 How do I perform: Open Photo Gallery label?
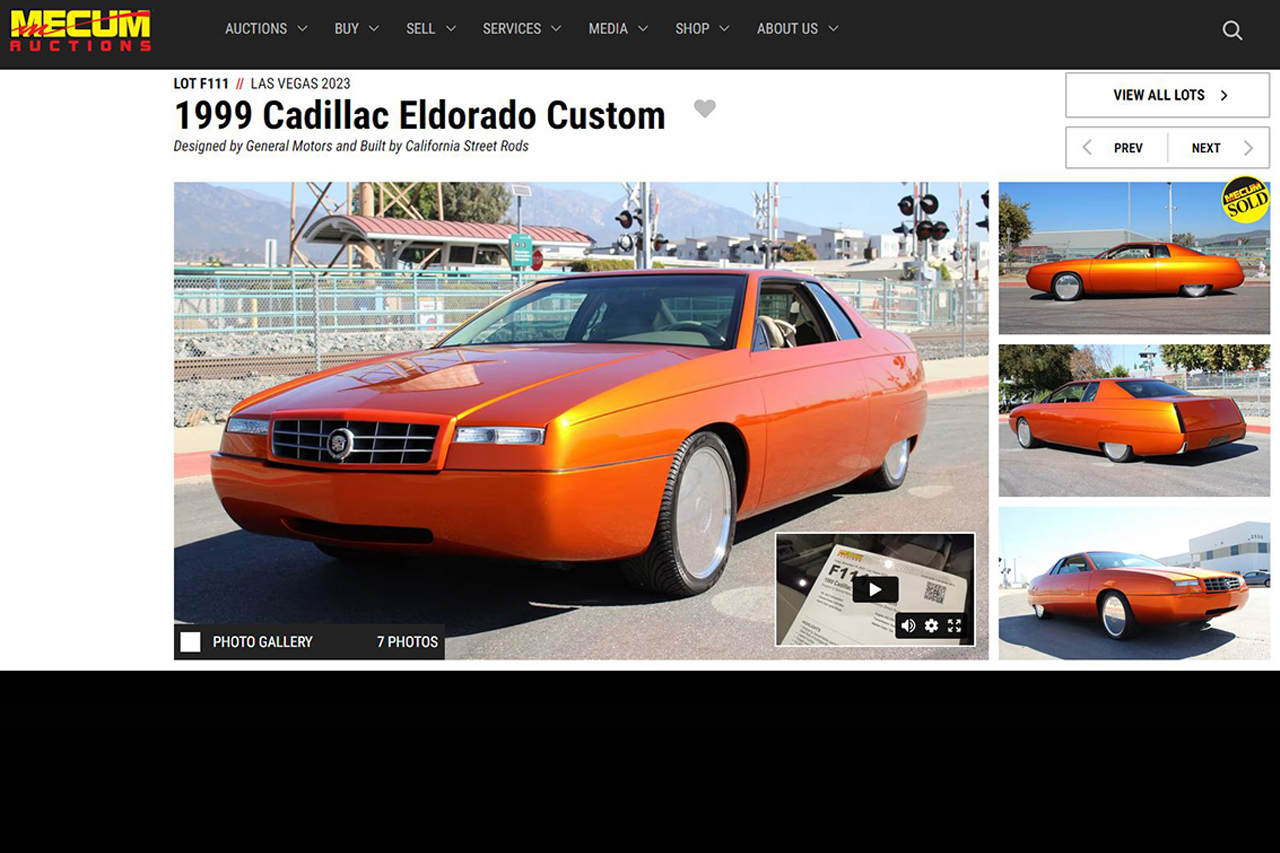click(262, 642)
